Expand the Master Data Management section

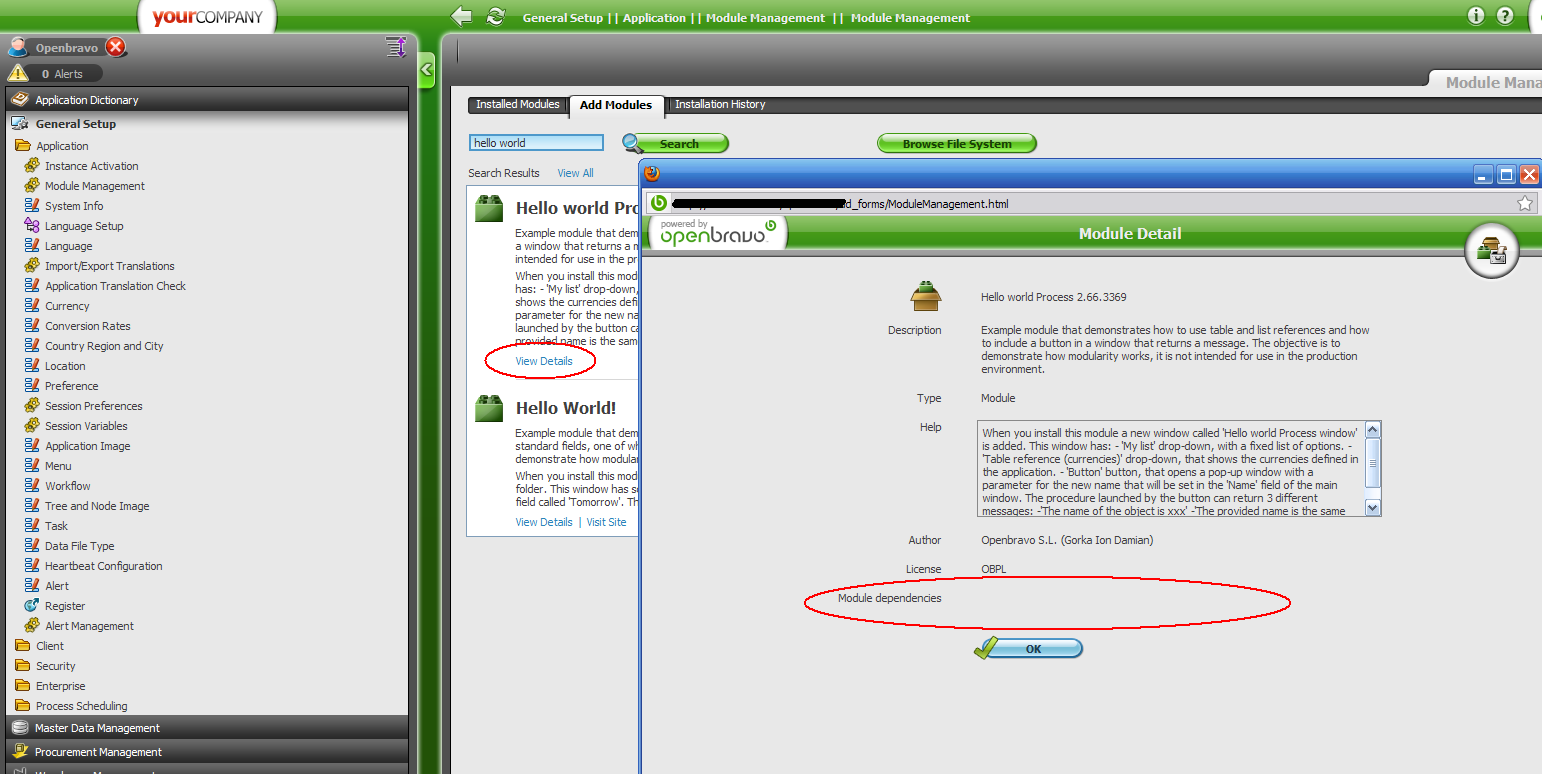(x=208, y=728)
